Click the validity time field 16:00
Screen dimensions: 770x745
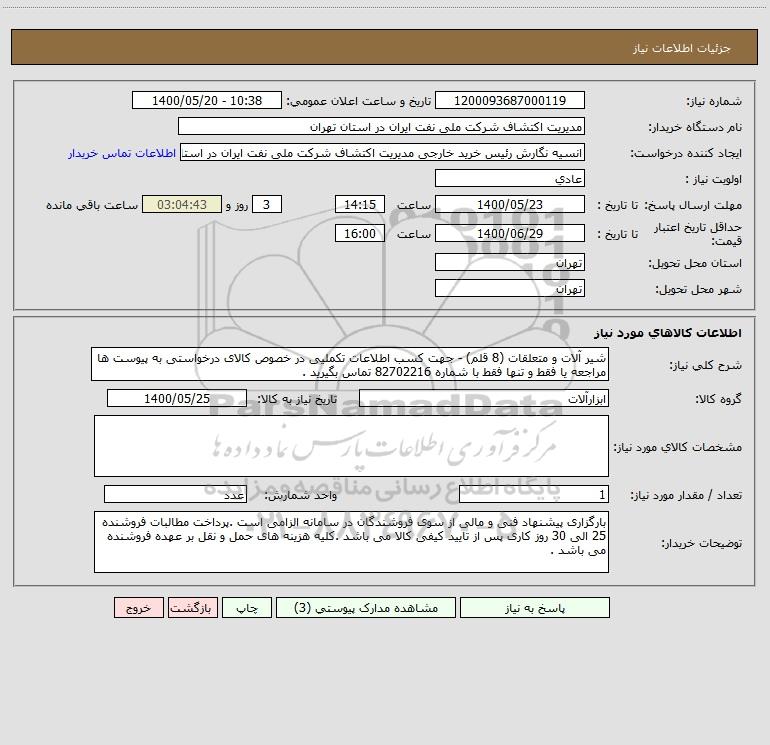point(359,233)
